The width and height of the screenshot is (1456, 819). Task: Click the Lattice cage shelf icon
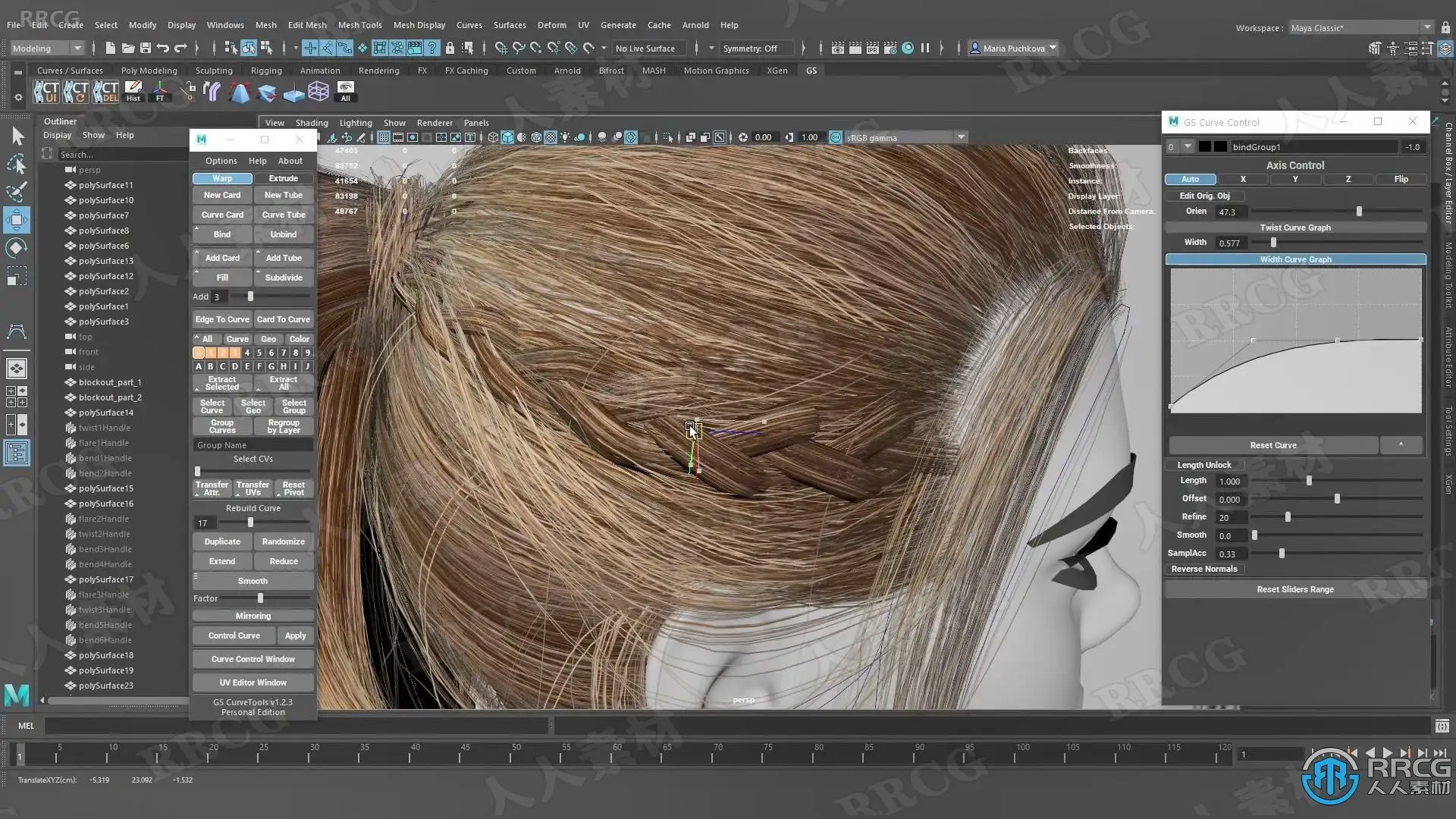coord(318,92)
